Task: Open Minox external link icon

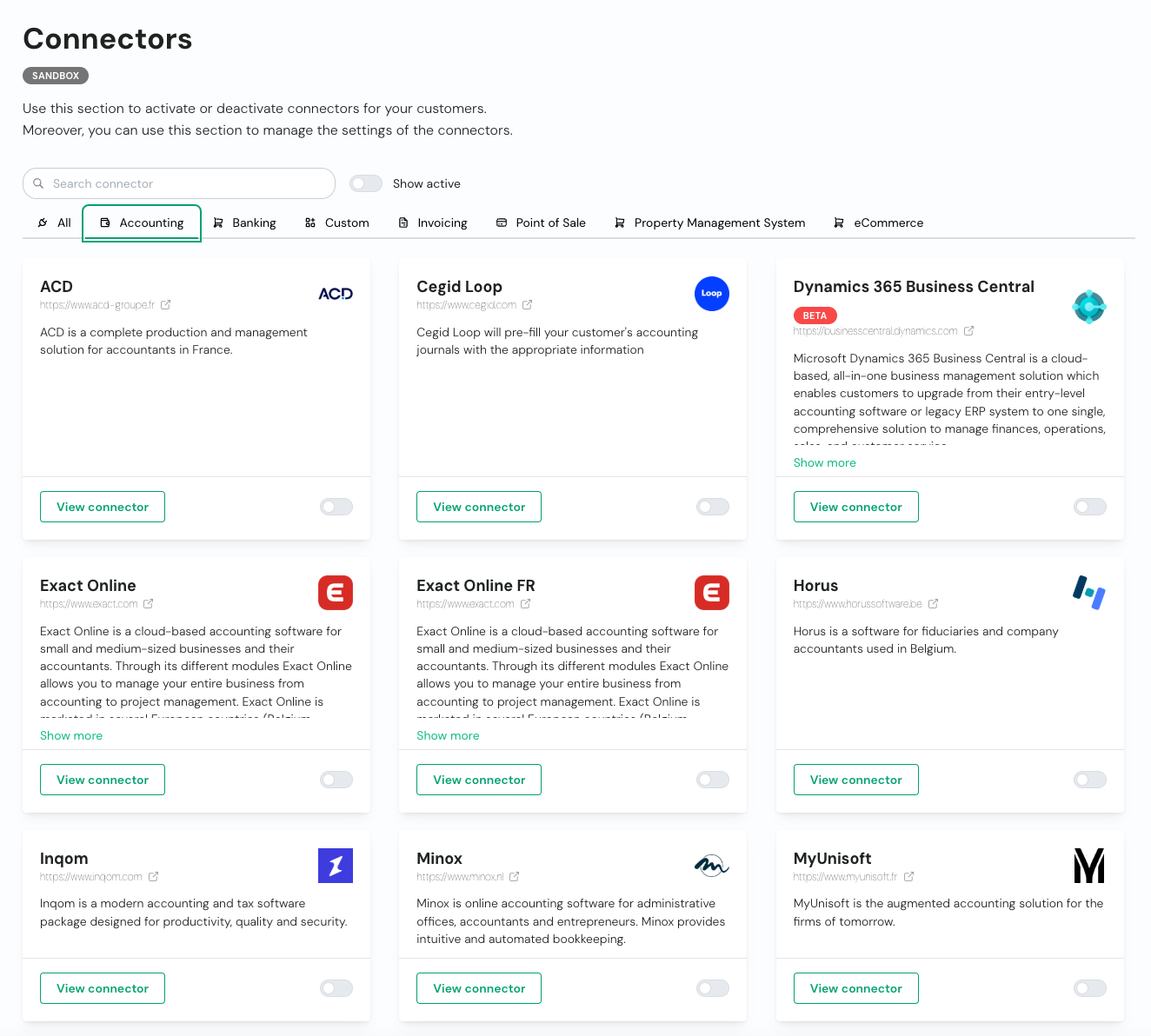Action: 514,877
